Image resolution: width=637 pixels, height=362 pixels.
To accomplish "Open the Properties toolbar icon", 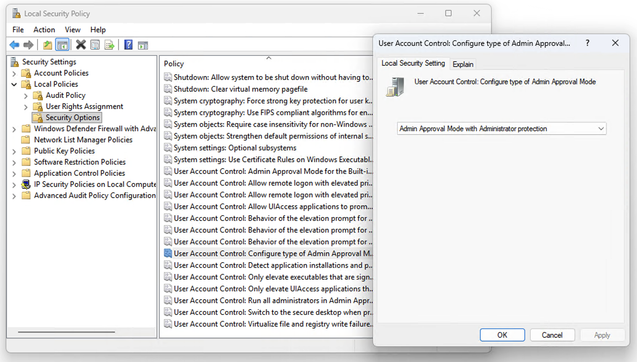I will pyautogui.click(x=95, y=45).
